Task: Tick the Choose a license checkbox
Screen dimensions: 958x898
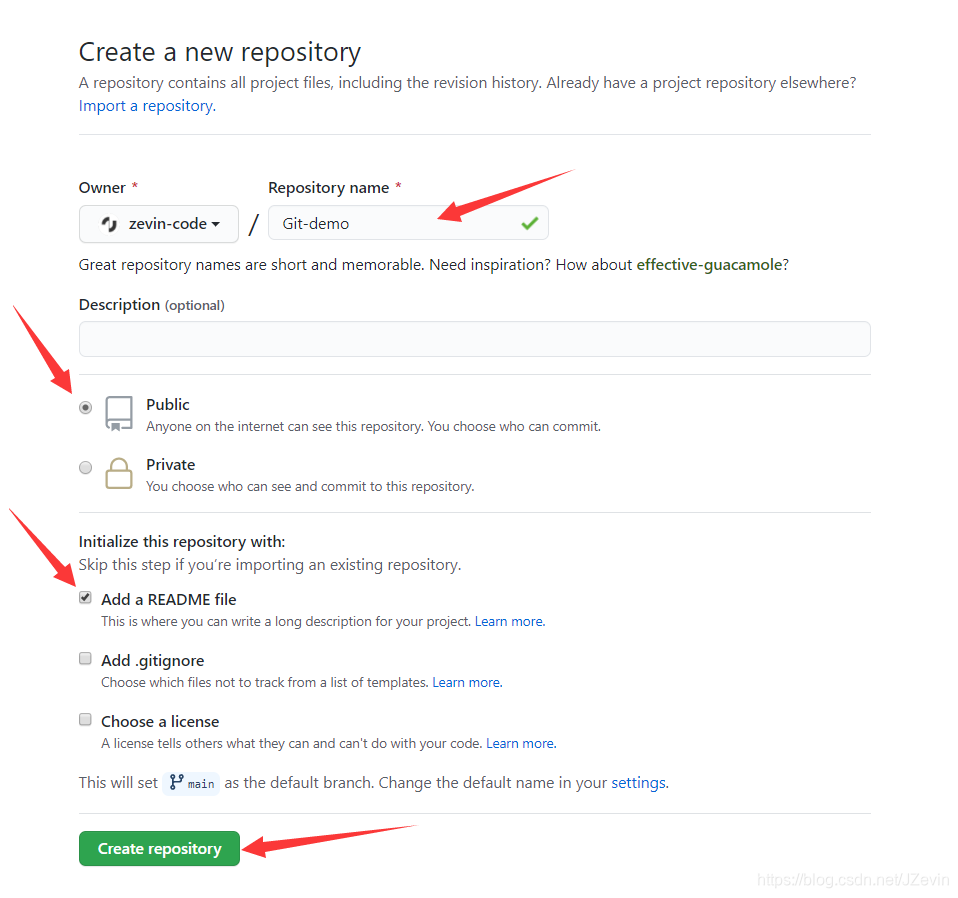Action: [x=86, y=720]
